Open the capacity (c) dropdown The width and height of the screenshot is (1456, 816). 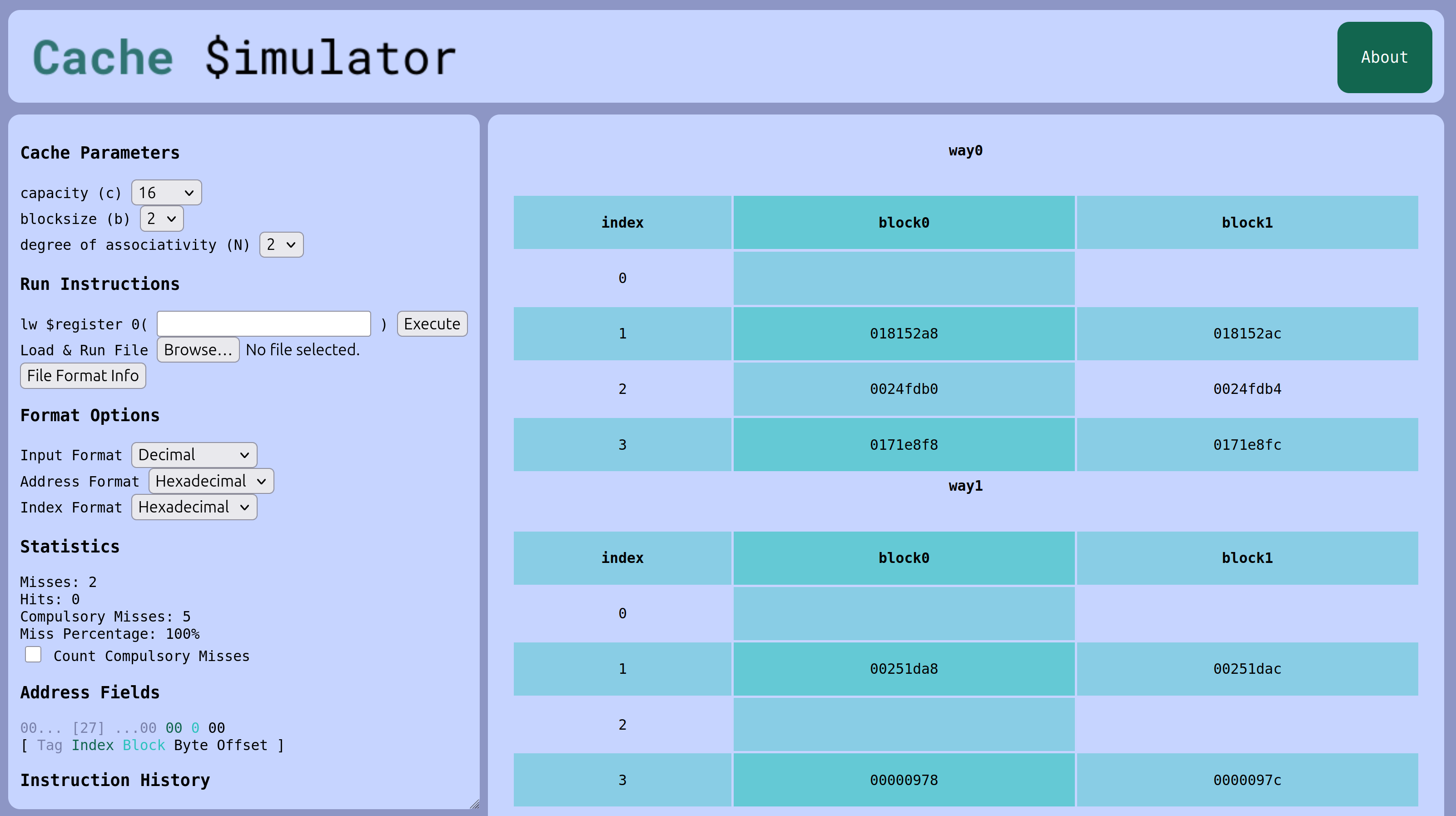(166, 192)
